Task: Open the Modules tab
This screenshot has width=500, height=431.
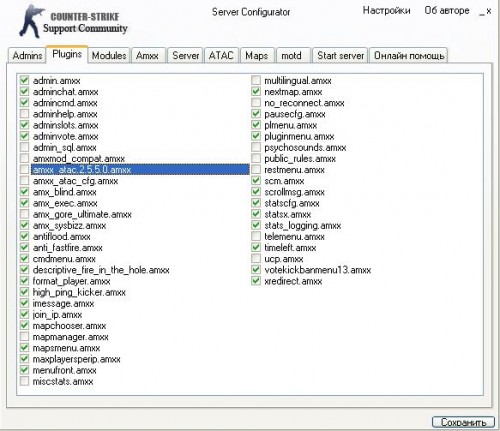Action: [x=109, y=55]
